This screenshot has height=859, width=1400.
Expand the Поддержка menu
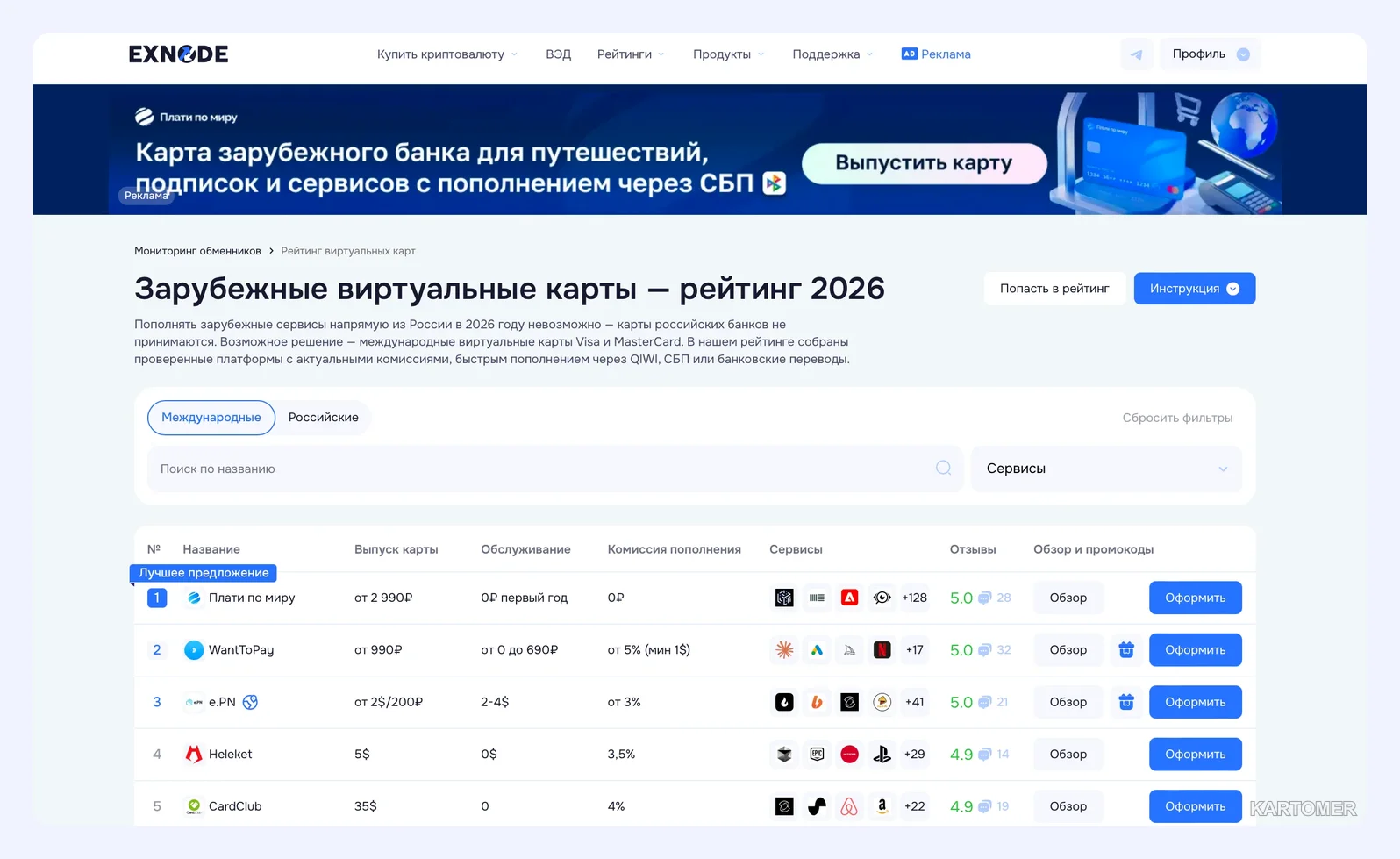click(832, 54)
